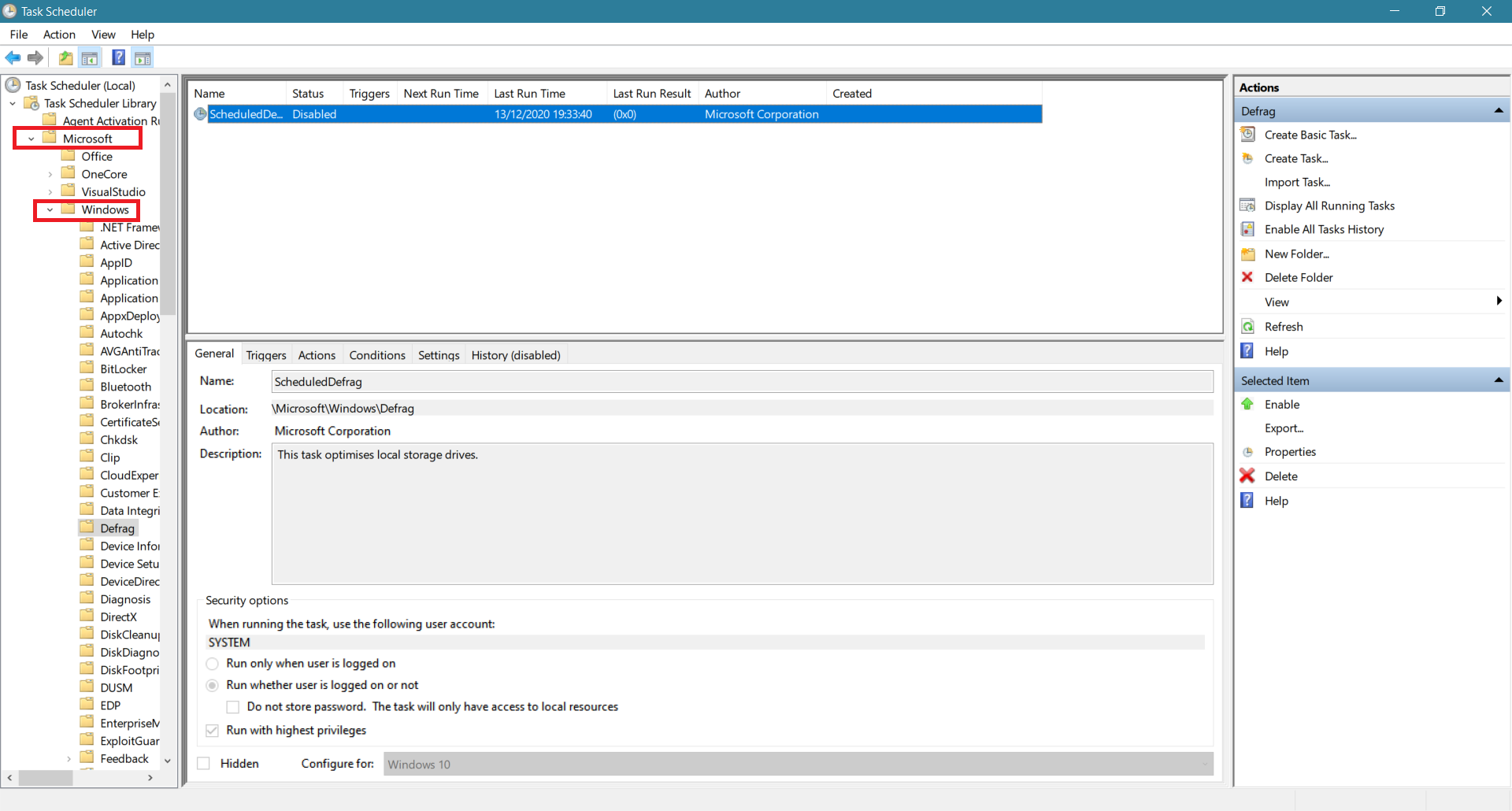The image size is (1512, 811).
Task: Click the Task Scheduler (Local) clock icon
Action: pyautogui.click(x=13, y=85)
